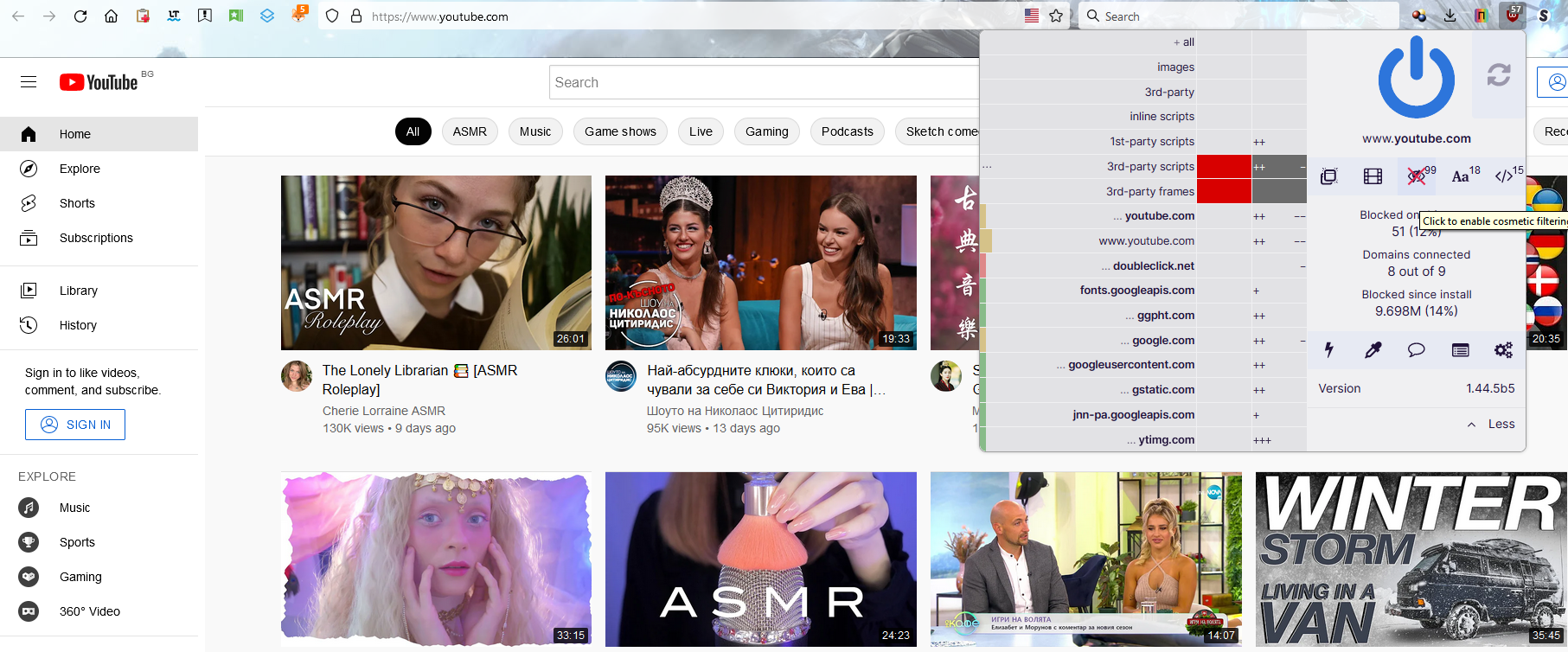Viewport: 1568px width, 652px height.
Task: Click the YouTube logo
Action: click(x=99, y=82)
